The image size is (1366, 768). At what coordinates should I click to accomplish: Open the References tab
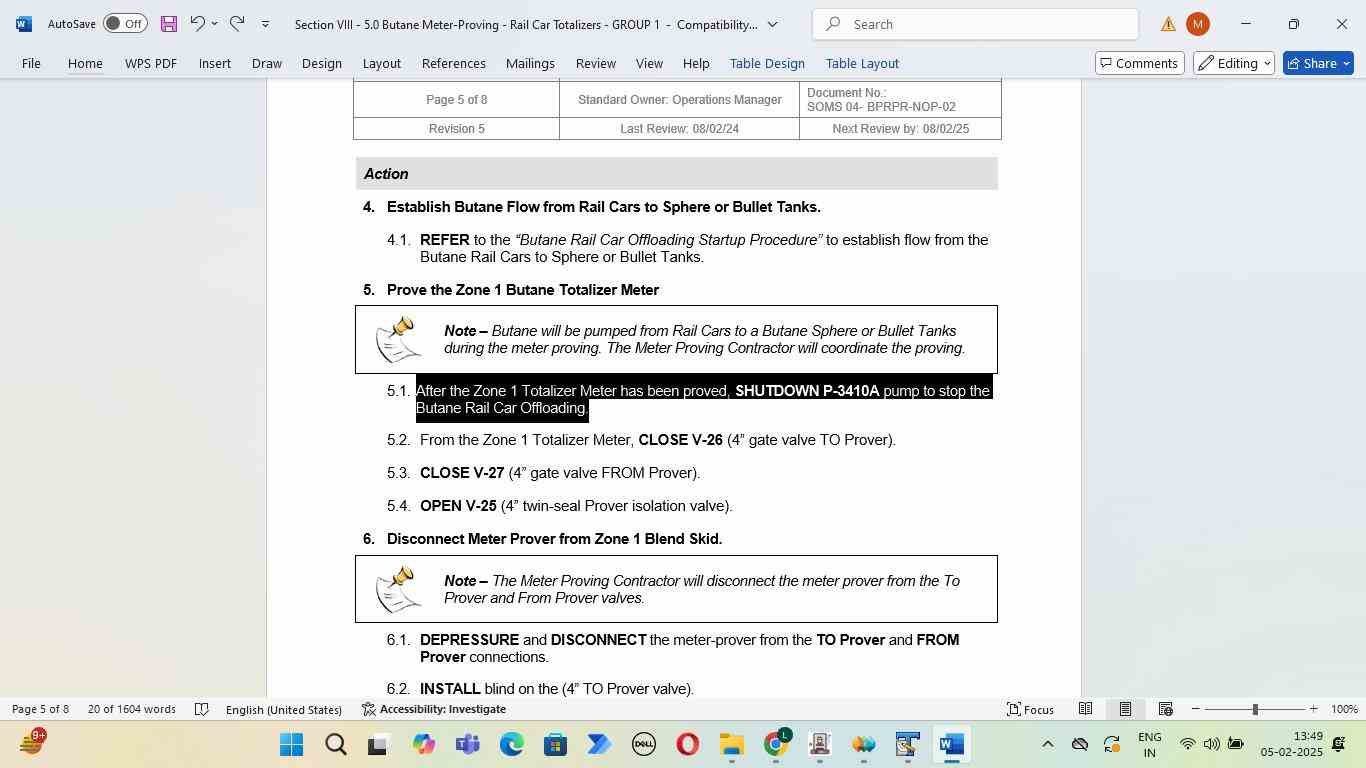pos(454,63)
